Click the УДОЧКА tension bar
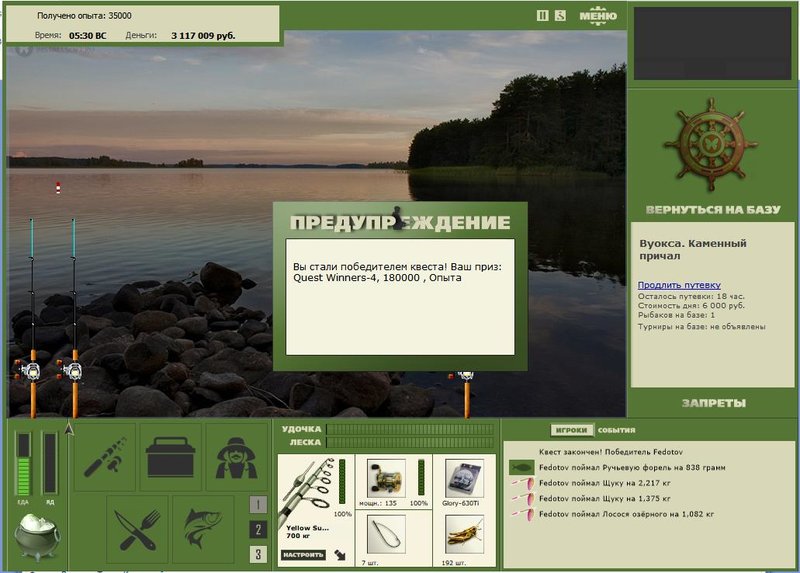The width and height of the screenshot is (800, 573). point(410,429)
